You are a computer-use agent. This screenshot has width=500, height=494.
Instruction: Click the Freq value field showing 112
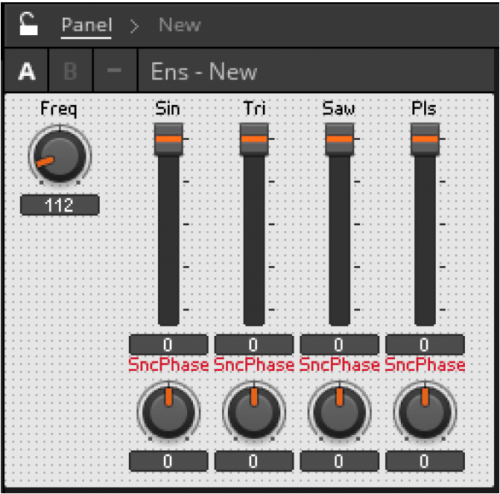point(60,205)
